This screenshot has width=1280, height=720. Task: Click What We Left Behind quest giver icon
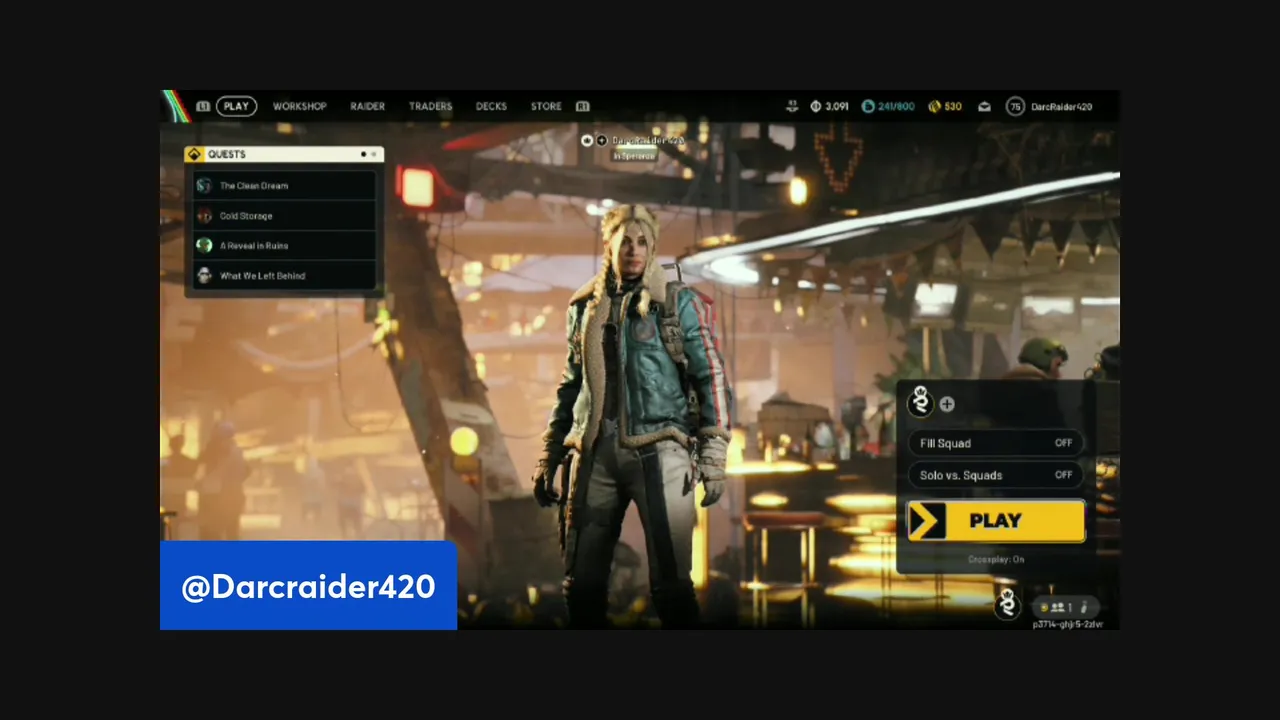pos(204,276)
